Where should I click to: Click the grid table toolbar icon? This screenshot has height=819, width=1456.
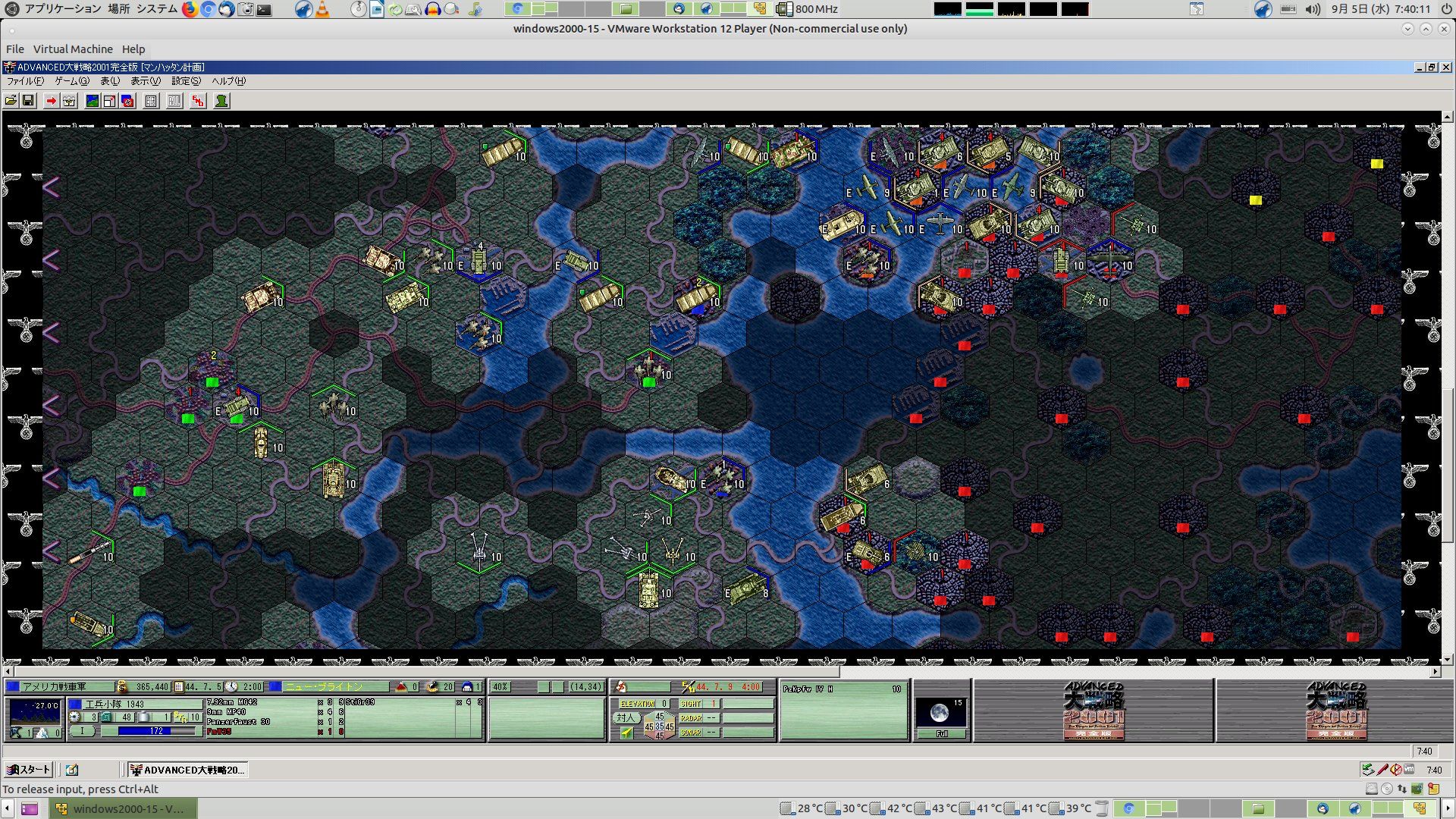(151, 101)
